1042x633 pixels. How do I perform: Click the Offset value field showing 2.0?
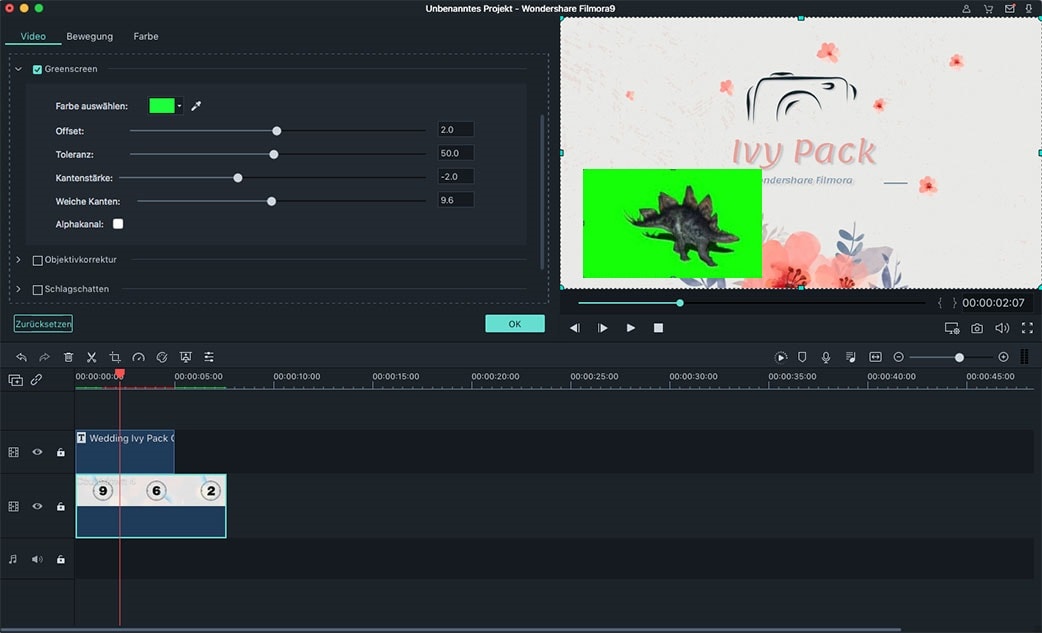coord(456,130)
